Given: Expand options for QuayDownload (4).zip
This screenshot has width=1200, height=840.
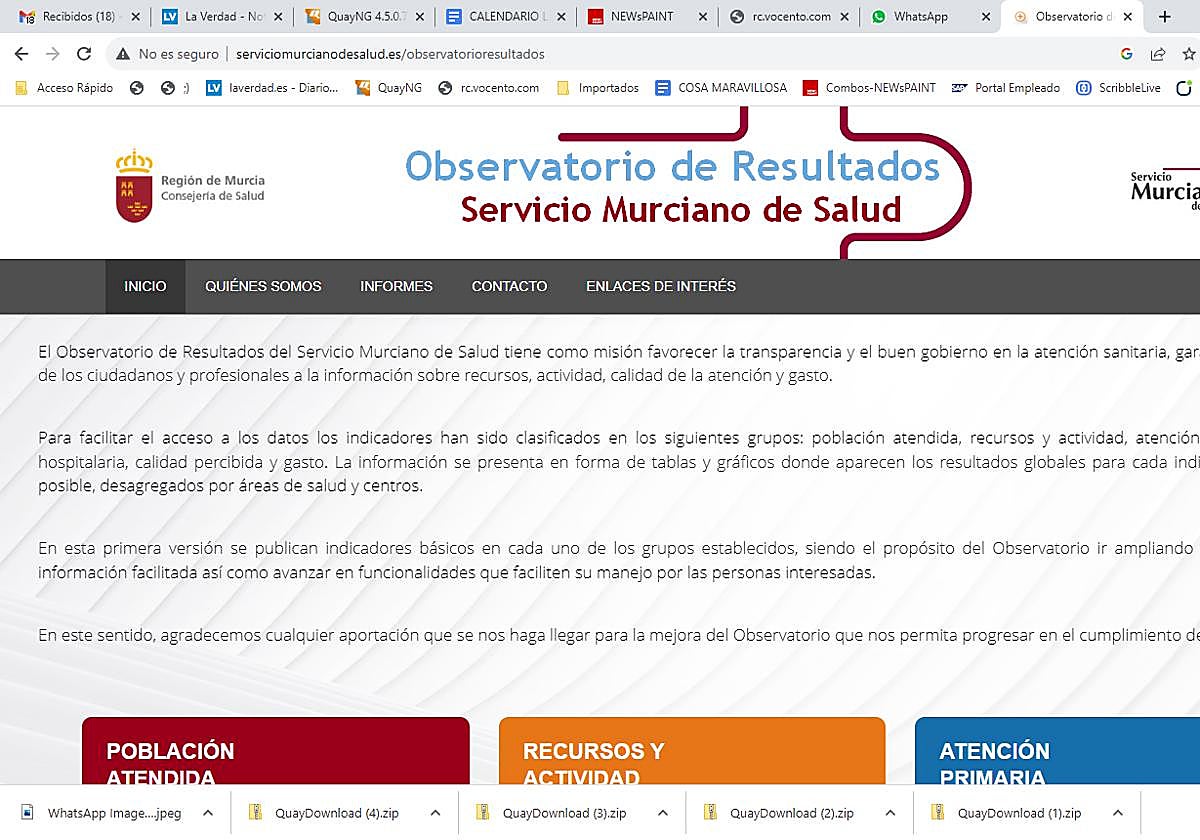Looking at the screenshot, I should pos(435,813).
